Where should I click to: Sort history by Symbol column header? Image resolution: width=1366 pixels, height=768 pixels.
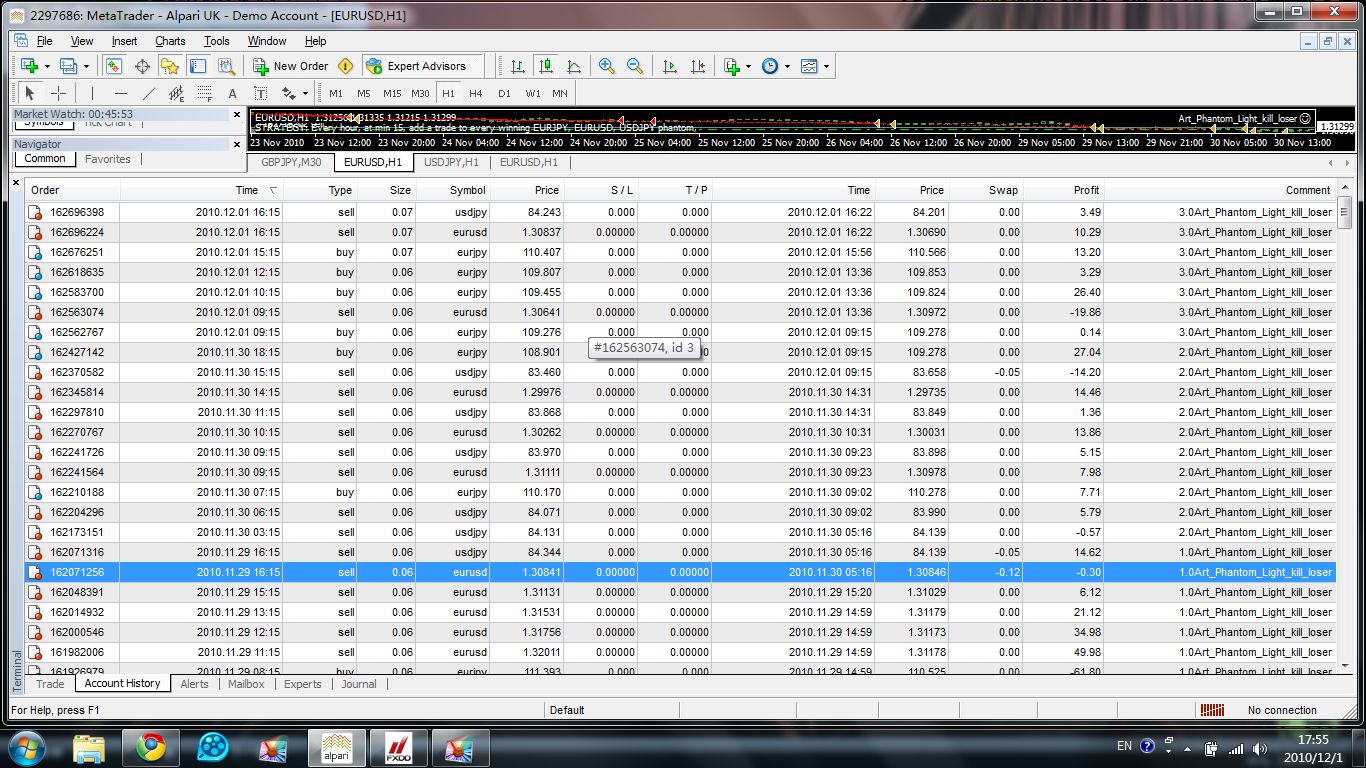[x=453, y=190]
